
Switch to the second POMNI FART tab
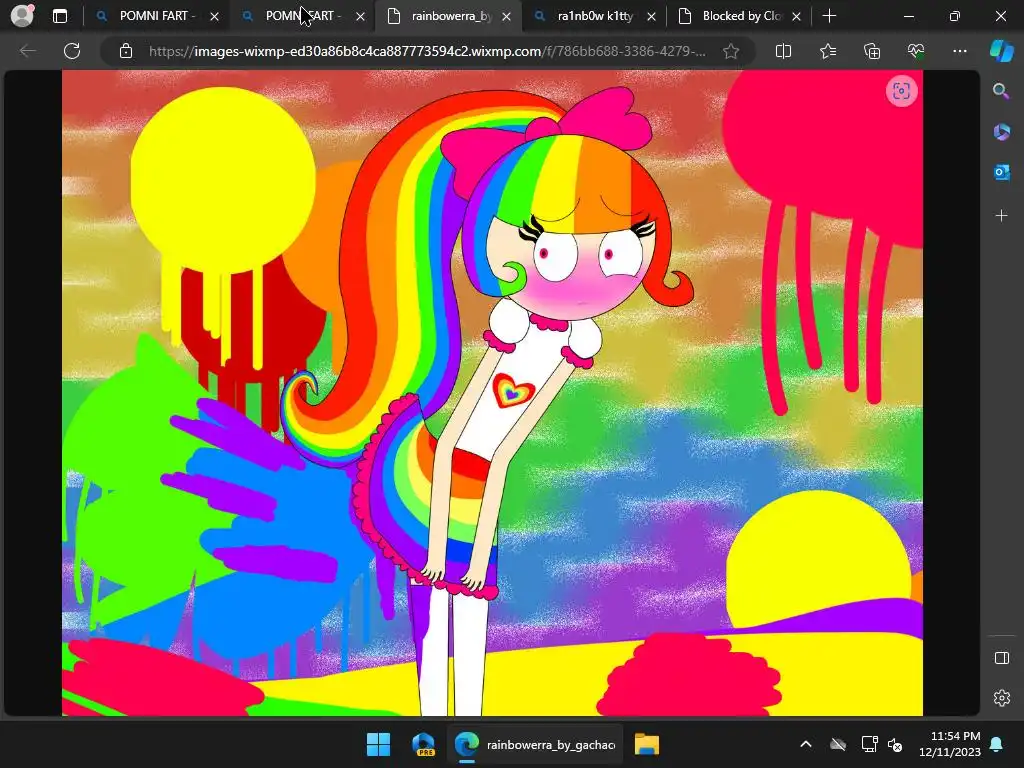(303, 16)
